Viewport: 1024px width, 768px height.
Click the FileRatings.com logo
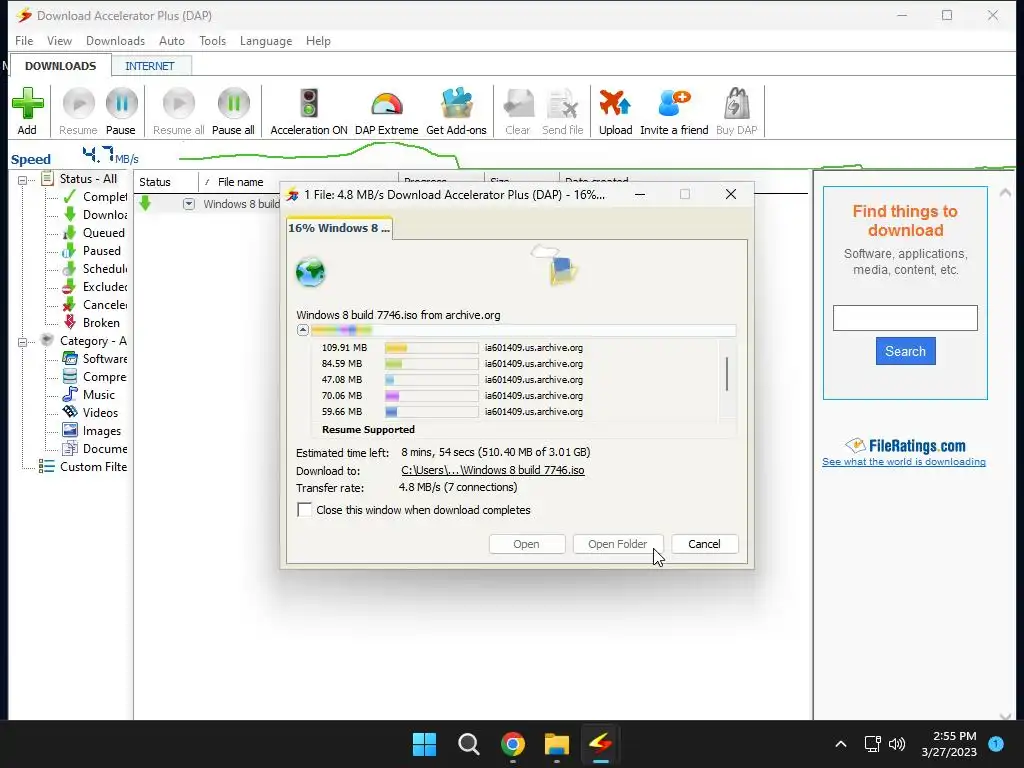[x=904, y=446]
